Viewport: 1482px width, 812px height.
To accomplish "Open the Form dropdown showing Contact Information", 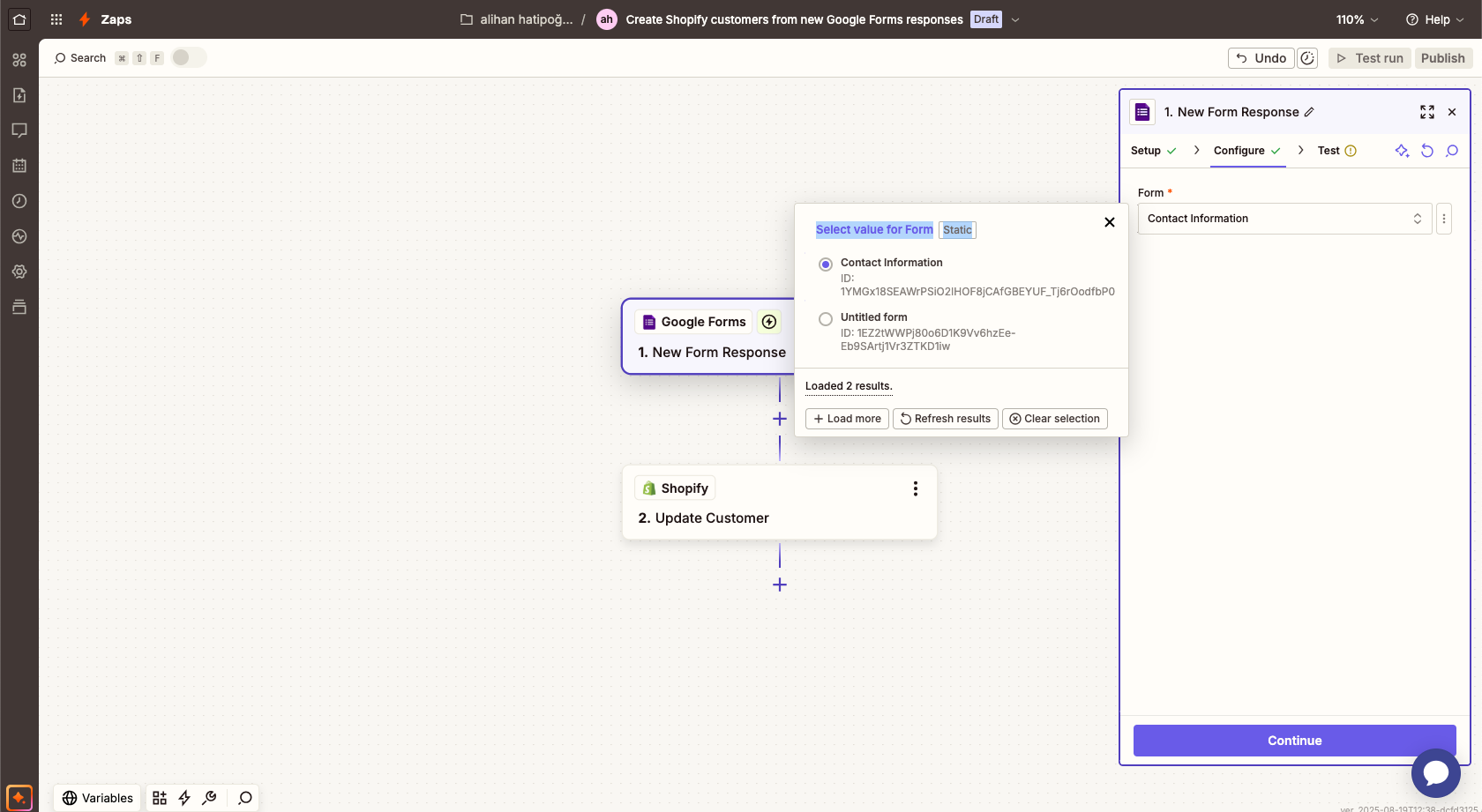I will tap(1284, 219).
